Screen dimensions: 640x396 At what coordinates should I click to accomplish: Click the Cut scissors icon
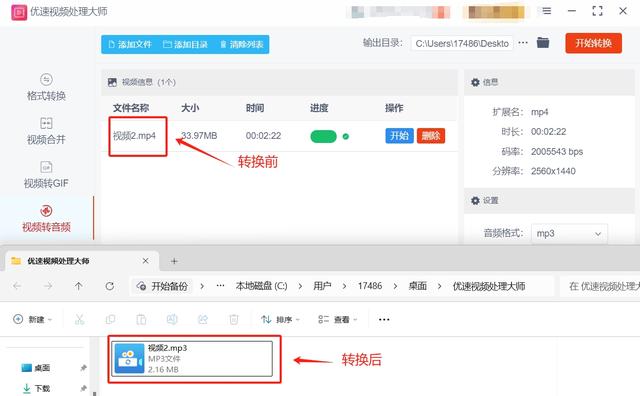(79, 319)
